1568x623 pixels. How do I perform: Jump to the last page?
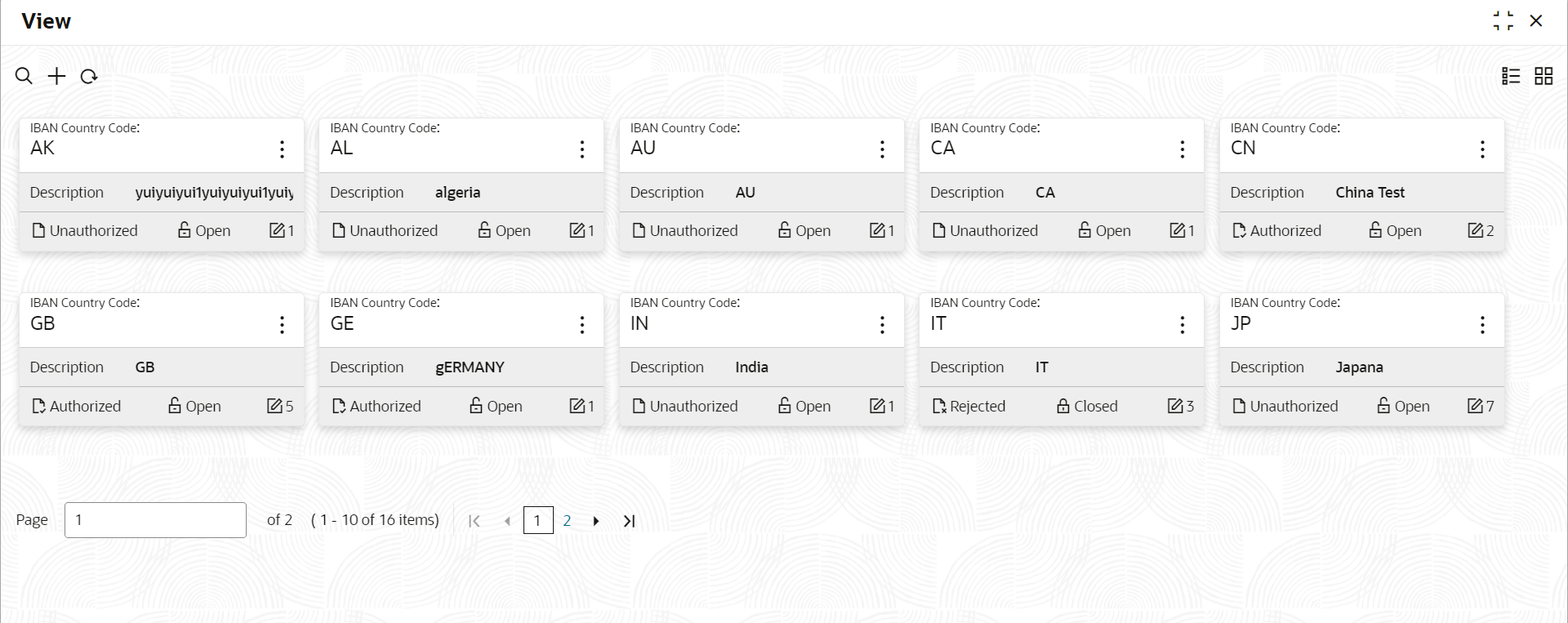629,521
